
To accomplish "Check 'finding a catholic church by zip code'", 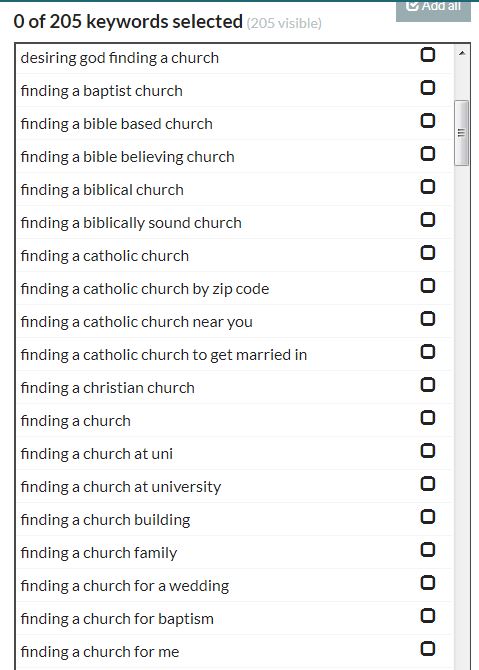I will click(x=428, y=285).
